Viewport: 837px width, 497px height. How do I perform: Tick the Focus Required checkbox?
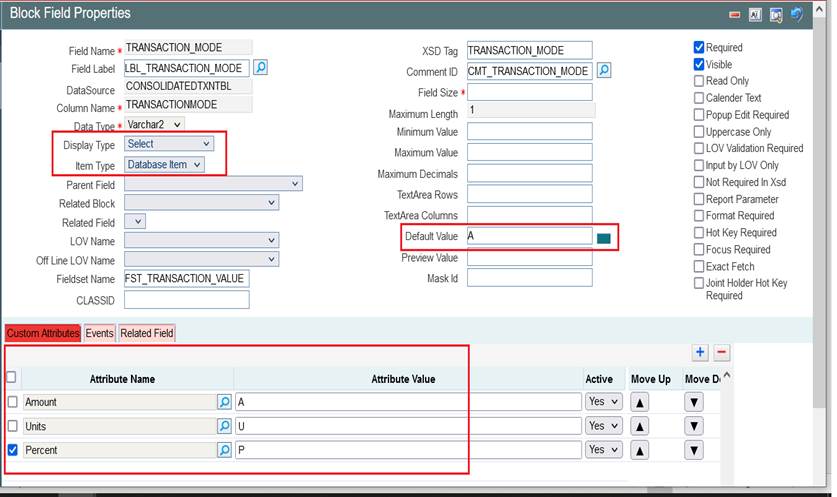pyautogui.click(x=699, y=249)
